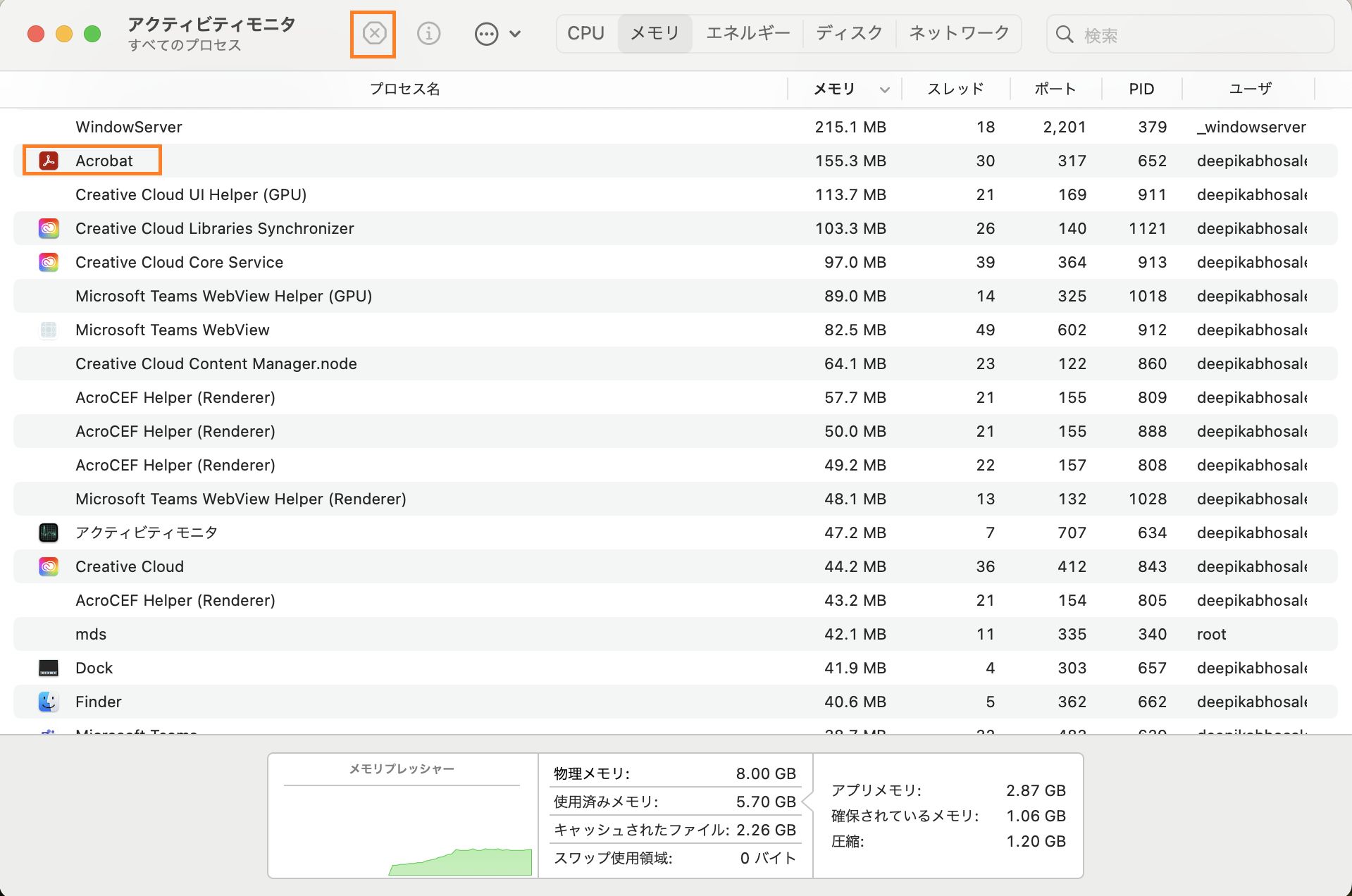Click inside the 検索 search field
The width and height of the screenshot is (1352, 896).
tap(1191, 35)
